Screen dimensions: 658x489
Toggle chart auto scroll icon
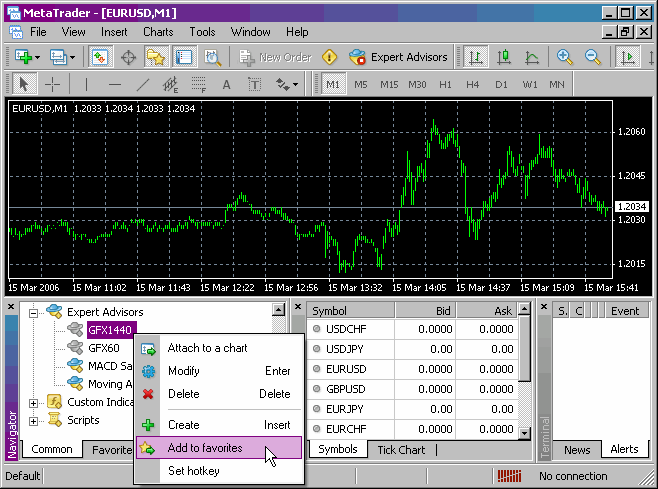[627, 57]
